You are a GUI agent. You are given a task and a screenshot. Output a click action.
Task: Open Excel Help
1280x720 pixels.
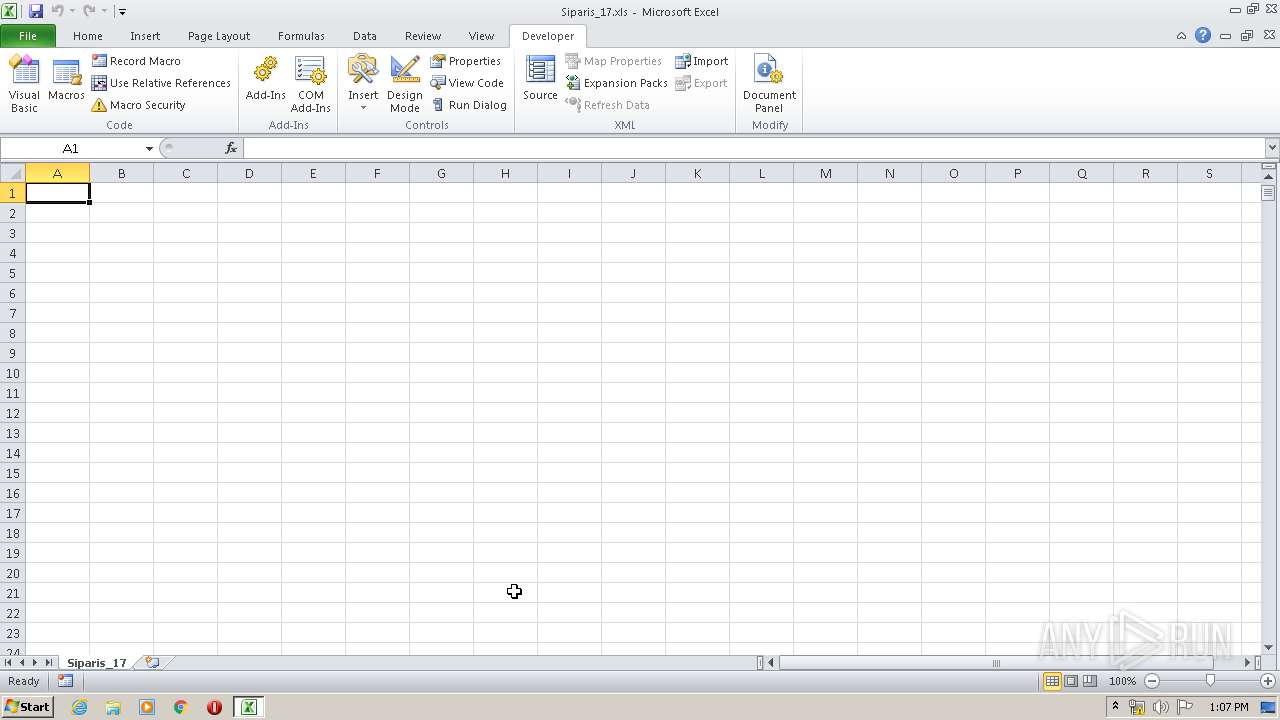(1203, 36)
